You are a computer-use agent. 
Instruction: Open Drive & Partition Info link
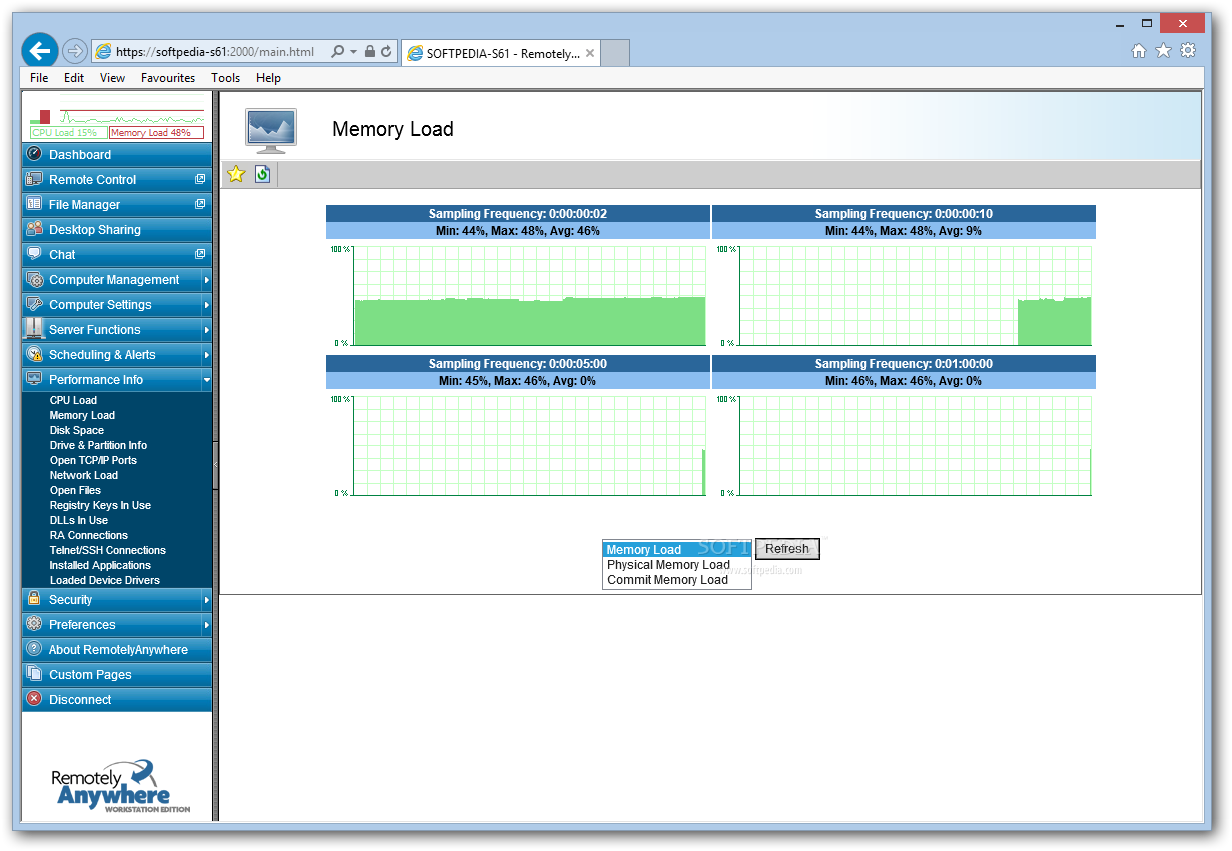click(98, 445)
